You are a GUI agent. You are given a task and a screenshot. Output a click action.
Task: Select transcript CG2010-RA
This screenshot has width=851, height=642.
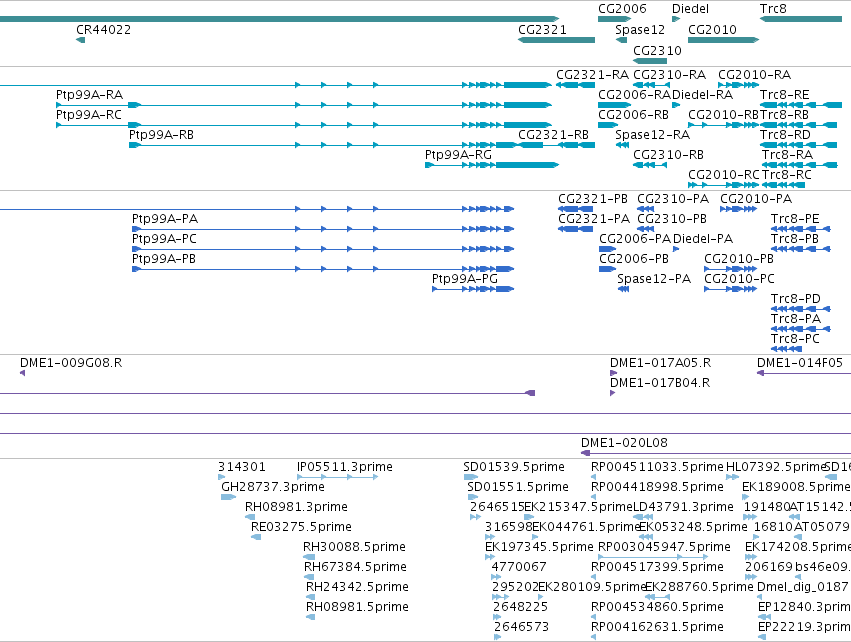[754, 75]
